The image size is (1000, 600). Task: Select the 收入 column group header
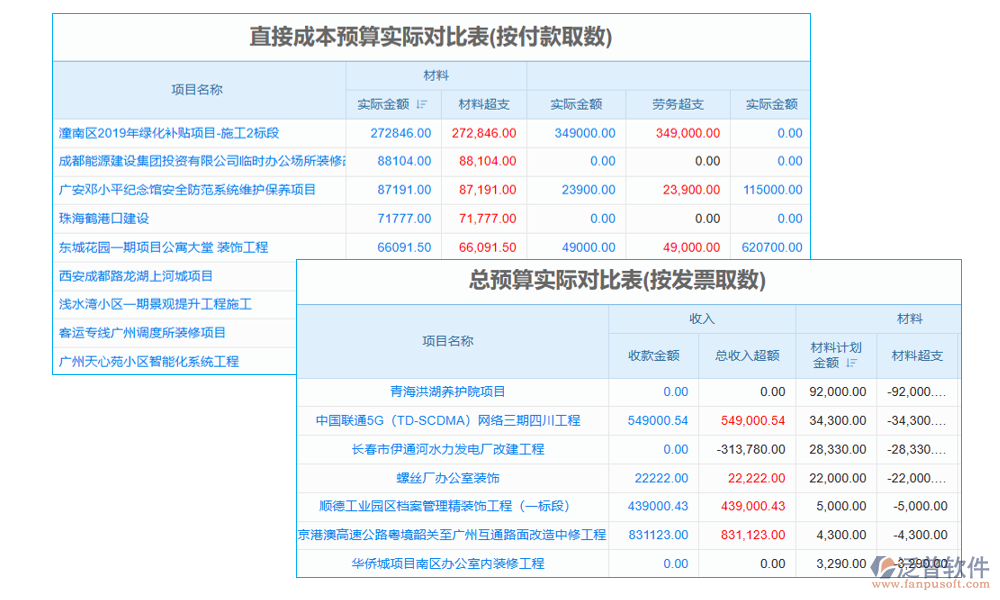click(x=700, y=318)
